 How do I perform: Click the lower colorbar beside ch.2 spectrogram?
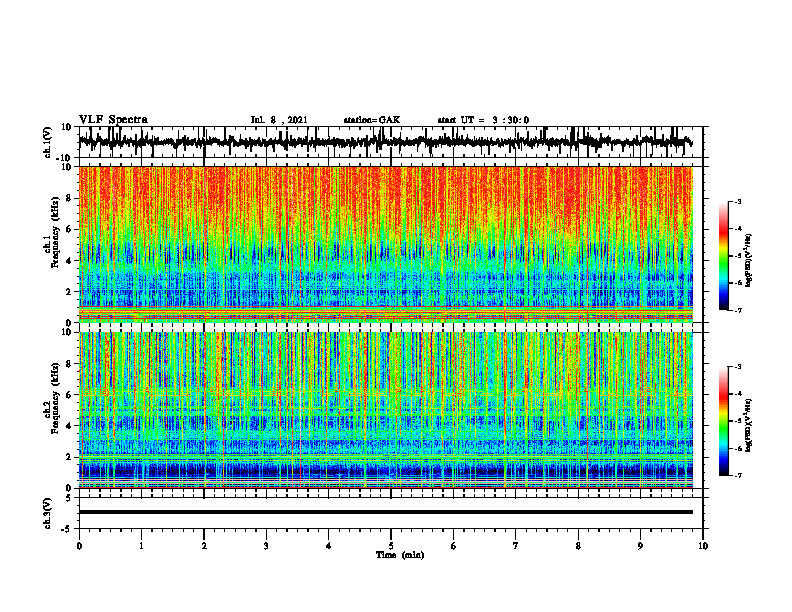723,421
